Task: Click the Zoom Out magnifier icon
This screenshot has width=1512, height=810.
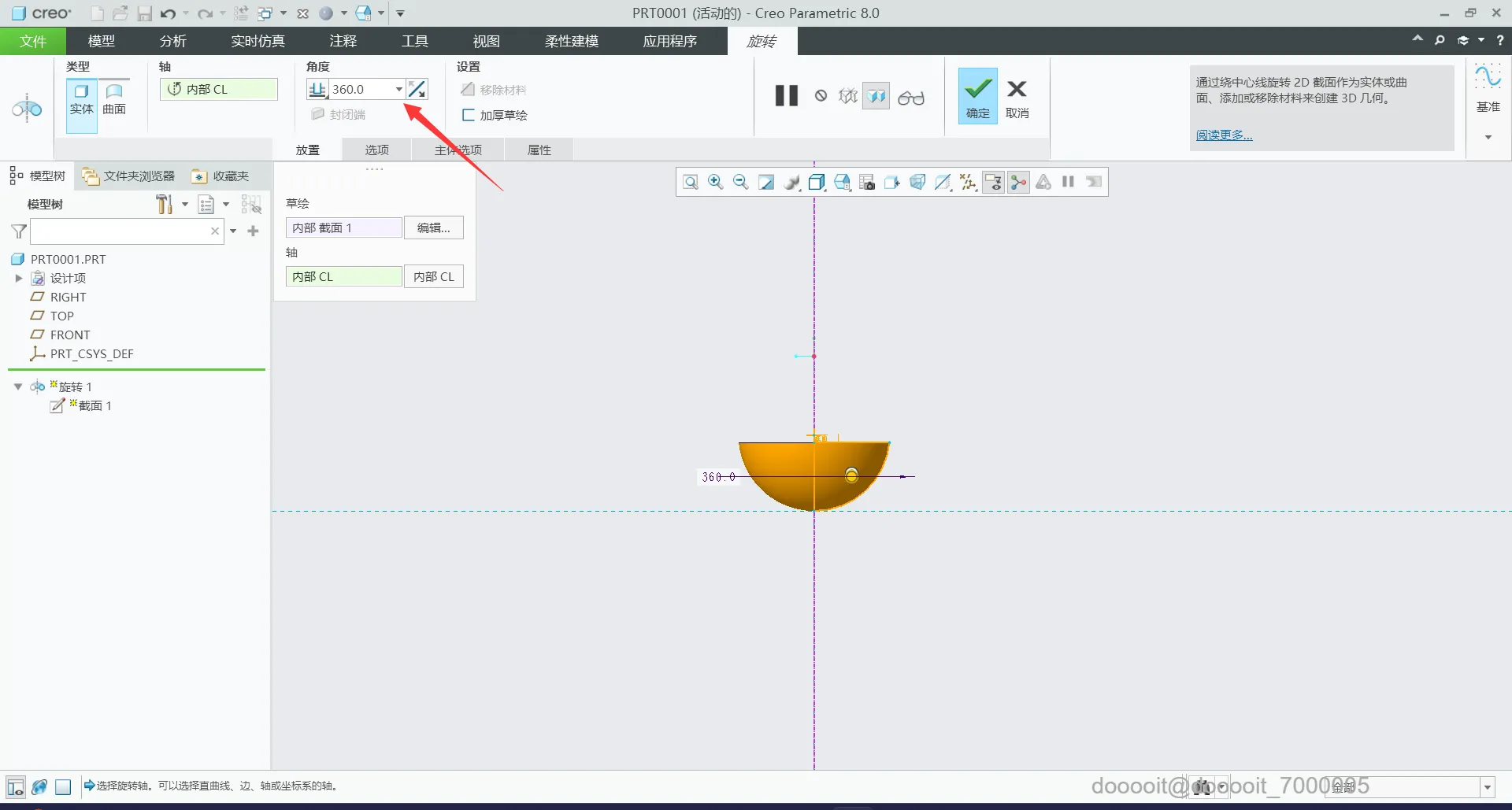Action: coord(741,183)
